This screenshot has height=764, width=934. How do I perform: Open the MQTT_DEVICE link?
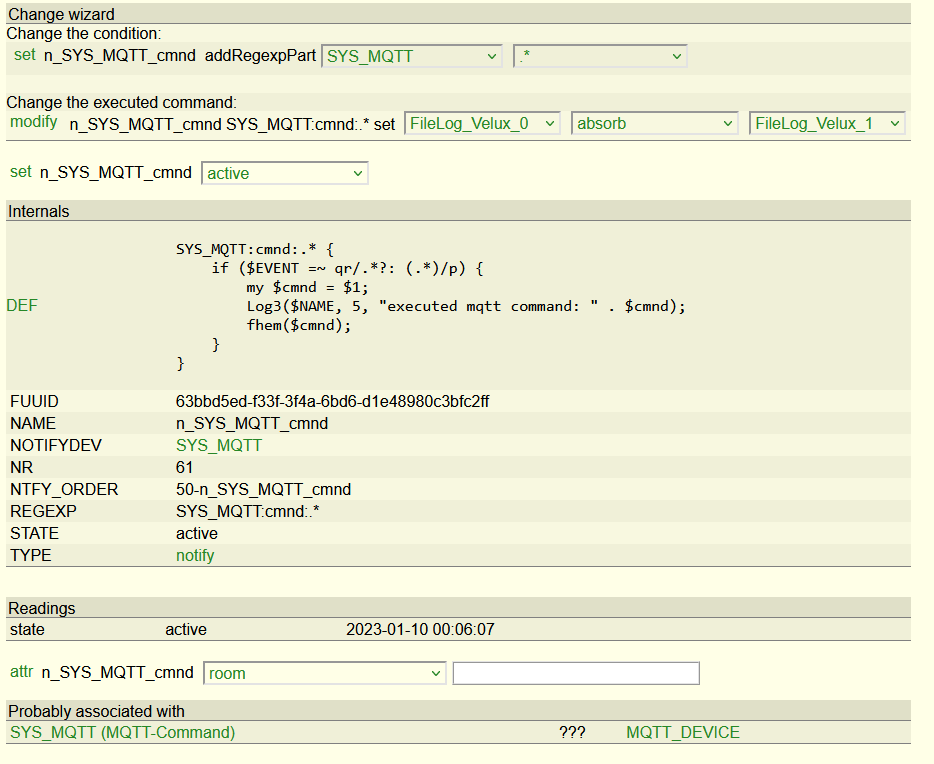(683, 732)
